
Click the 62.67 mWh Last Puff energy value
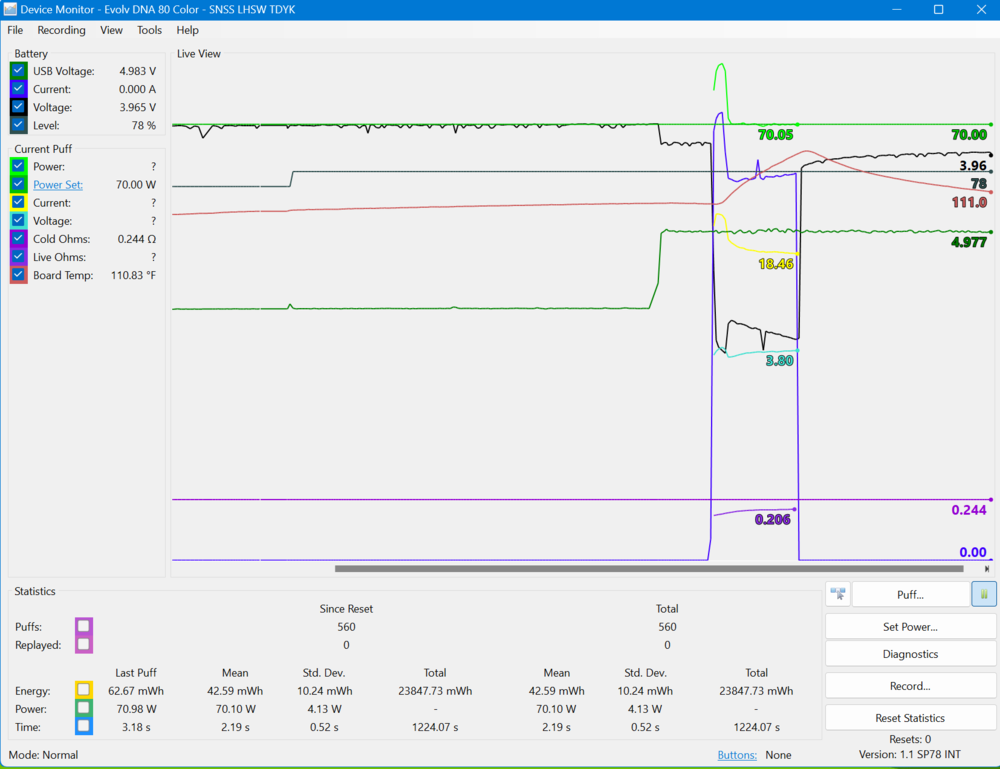click(x=136, y=691)
